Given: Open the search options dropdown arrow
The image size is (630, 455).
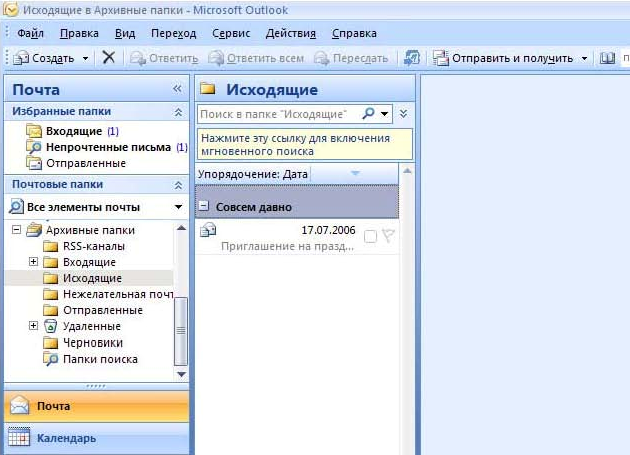Looking at the screenshot, I should 385,114.
